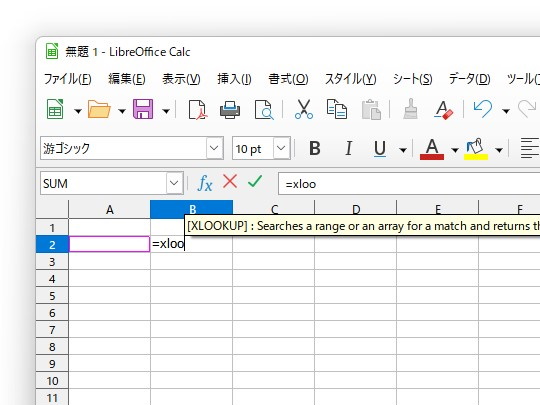Screen dimensions: 540x405
Task: Open the スタイル(Y) menu
Action: click(351, 79)
